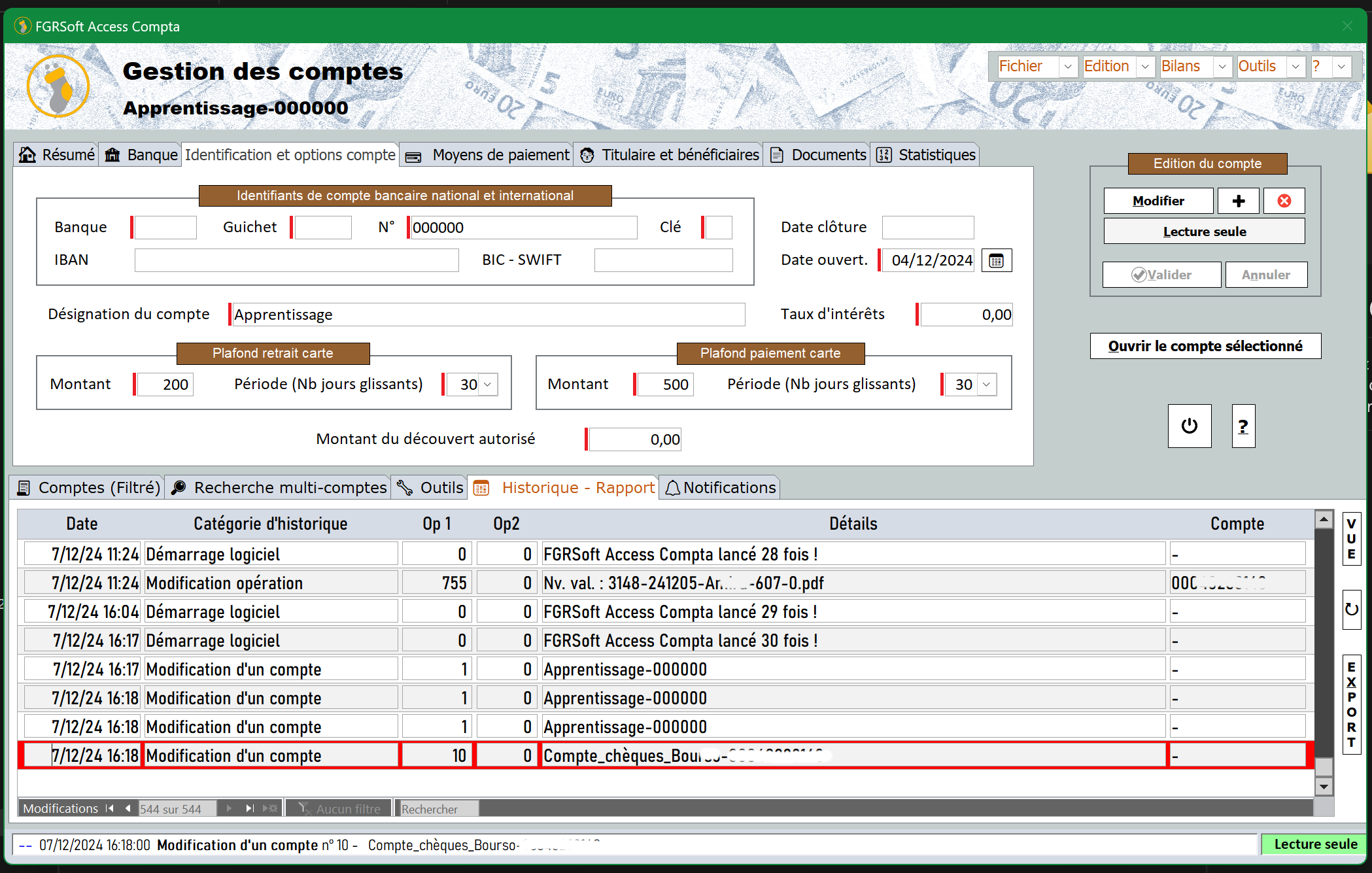Click Montant du découvert autorisé field
This screenshot has width=1372, height=873.
coord(634,439)
